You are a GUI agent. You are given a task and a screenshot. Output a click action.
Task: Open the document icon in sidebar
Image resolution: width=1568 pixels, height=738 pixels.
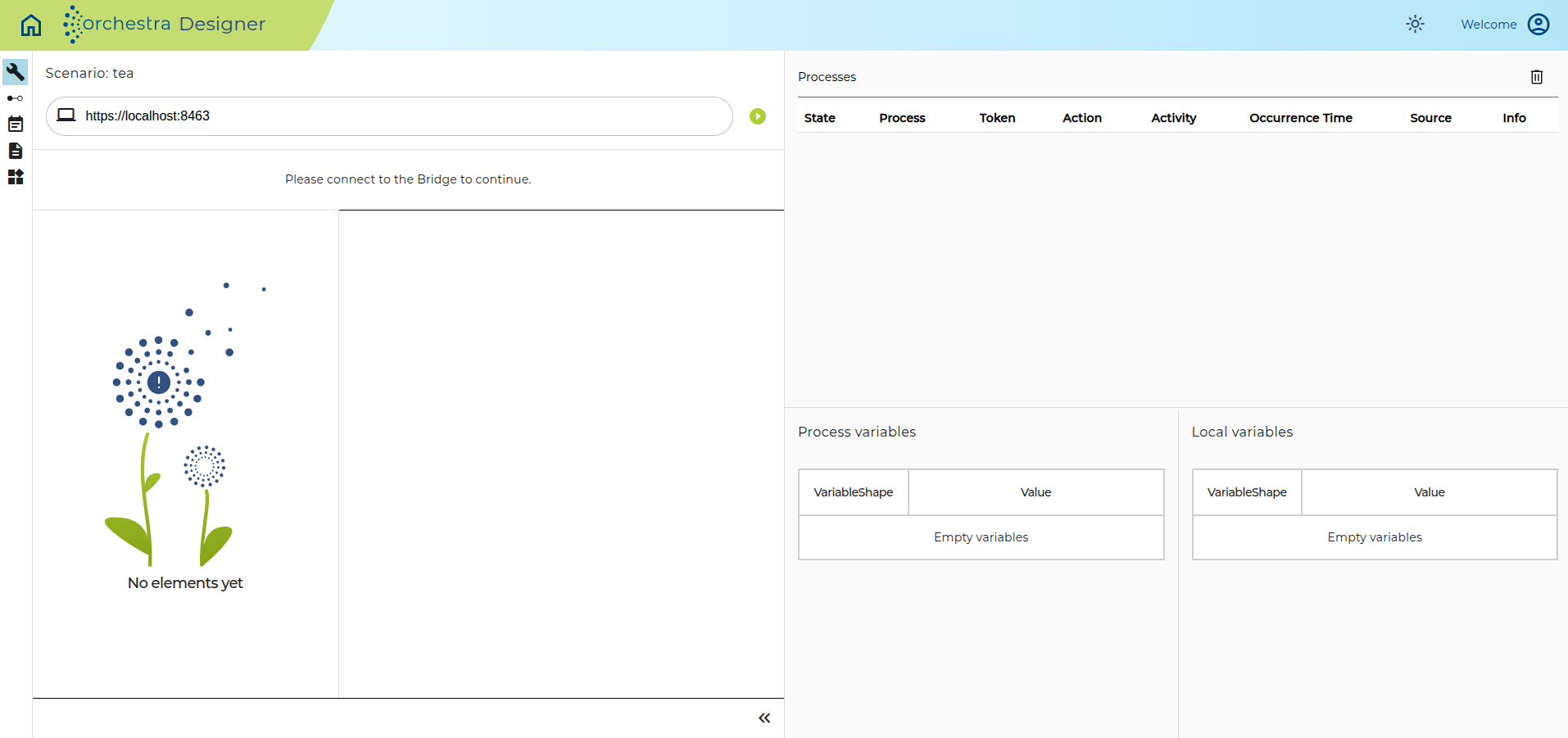[x=16, y=151]
